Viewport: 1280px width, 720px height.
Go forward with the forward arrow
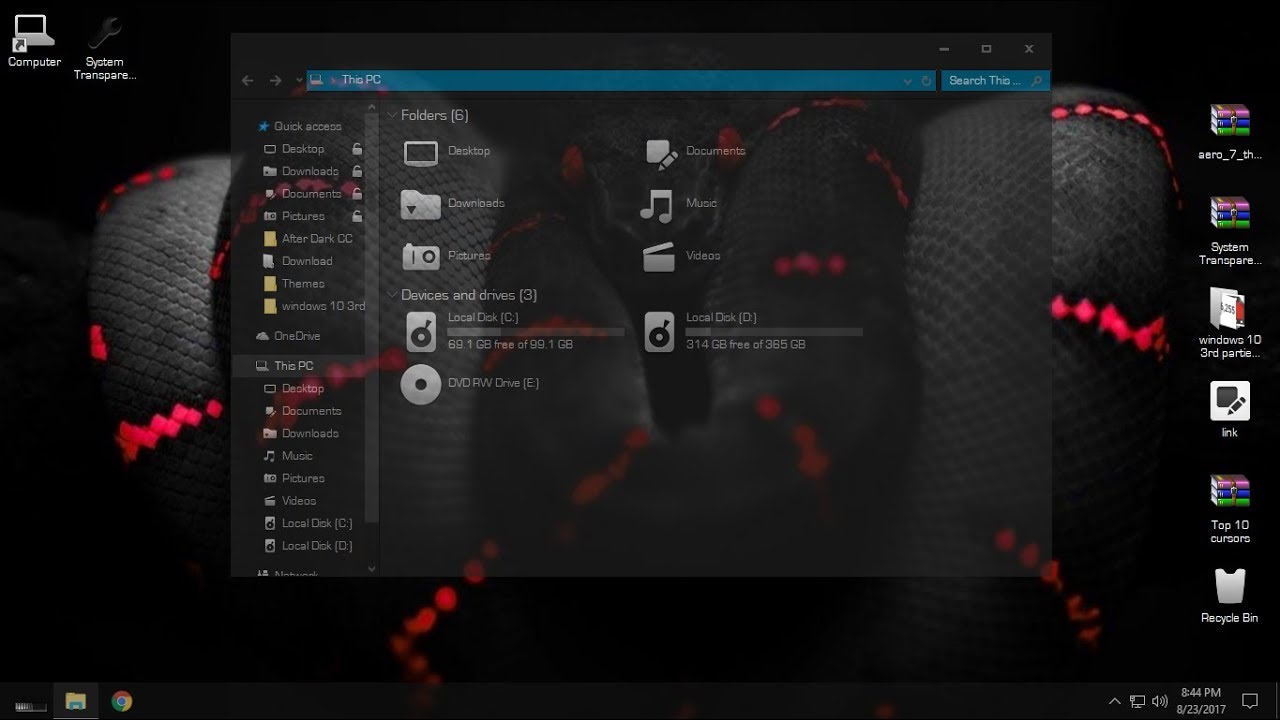(x=275, y=80)
